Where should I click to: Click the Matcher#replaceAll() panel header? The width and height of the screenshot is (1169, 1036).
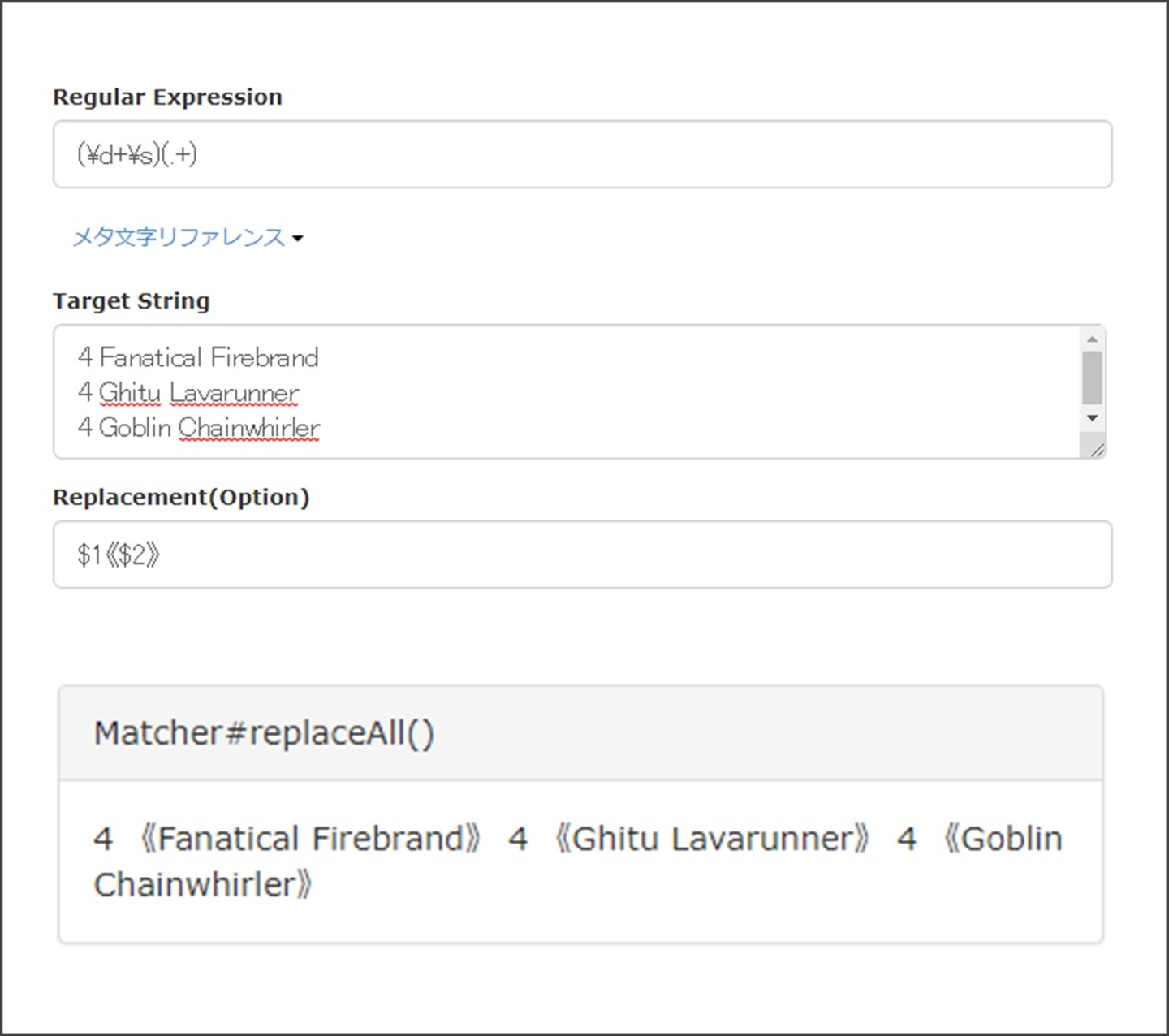coord(580,733)
